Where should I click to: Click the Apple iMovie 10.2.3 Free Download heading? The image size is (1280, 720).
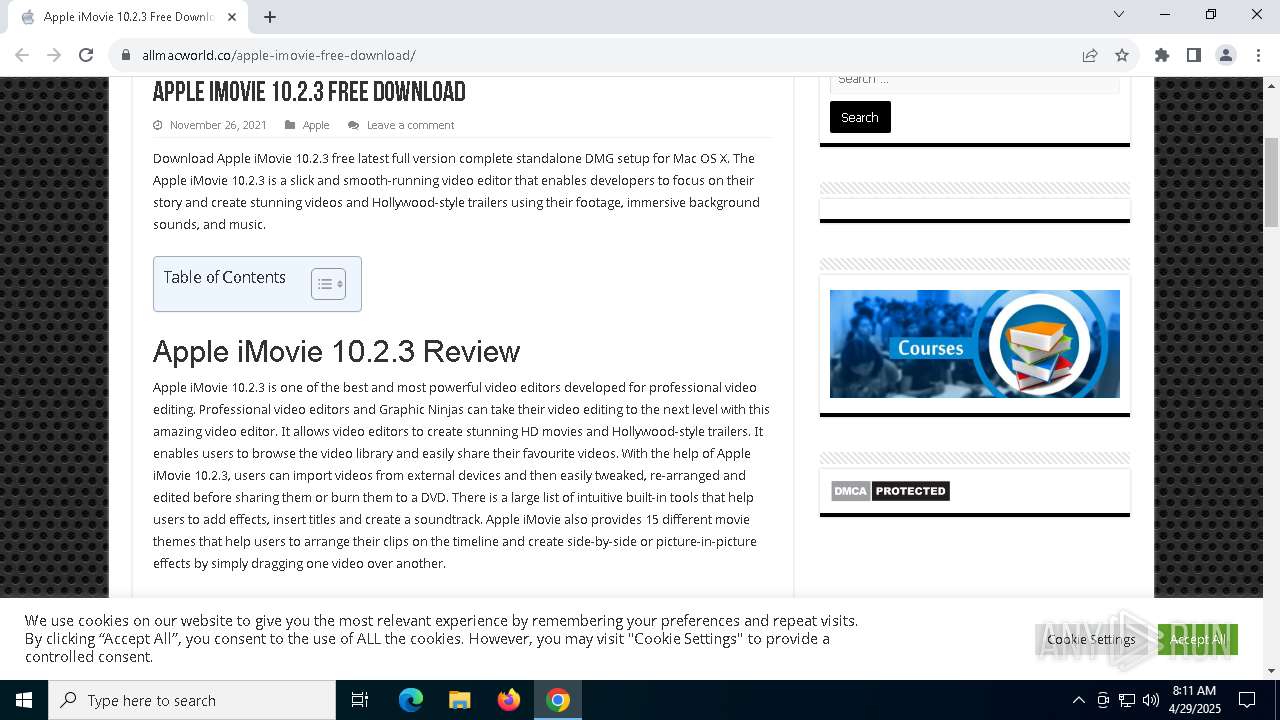click(309, 92)
